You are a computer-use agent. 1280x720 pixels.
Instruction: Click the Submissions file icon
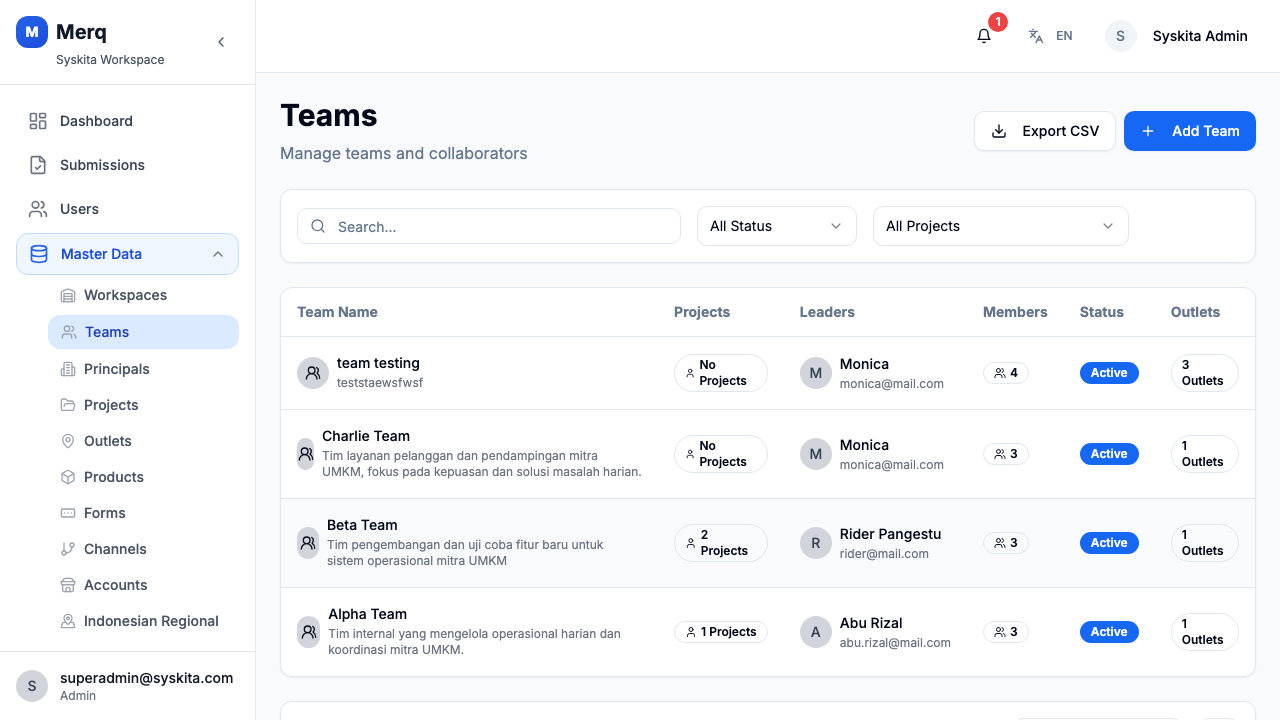point(38,165)
